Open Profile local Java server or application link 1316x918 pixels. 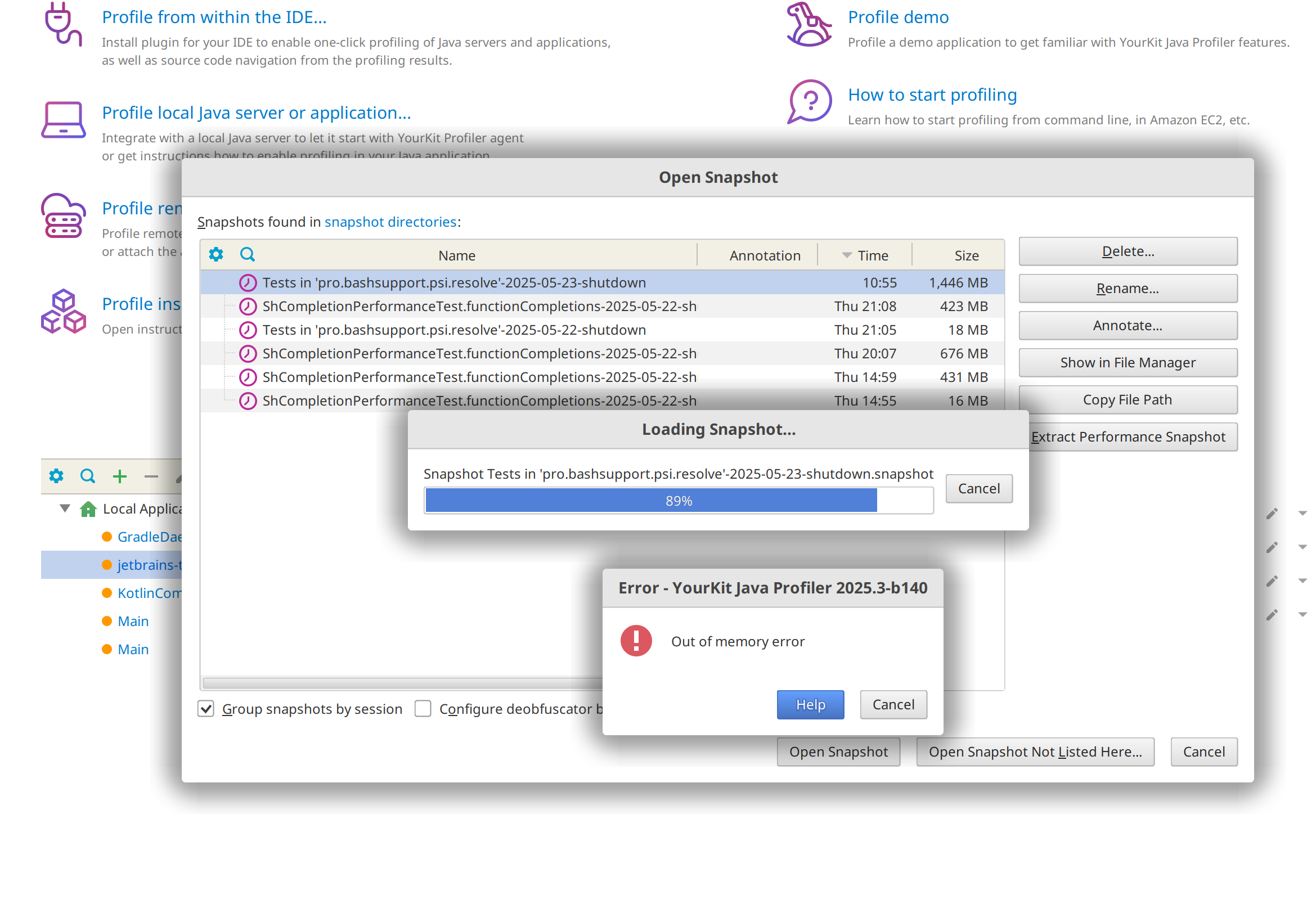[x=256, y=113]
